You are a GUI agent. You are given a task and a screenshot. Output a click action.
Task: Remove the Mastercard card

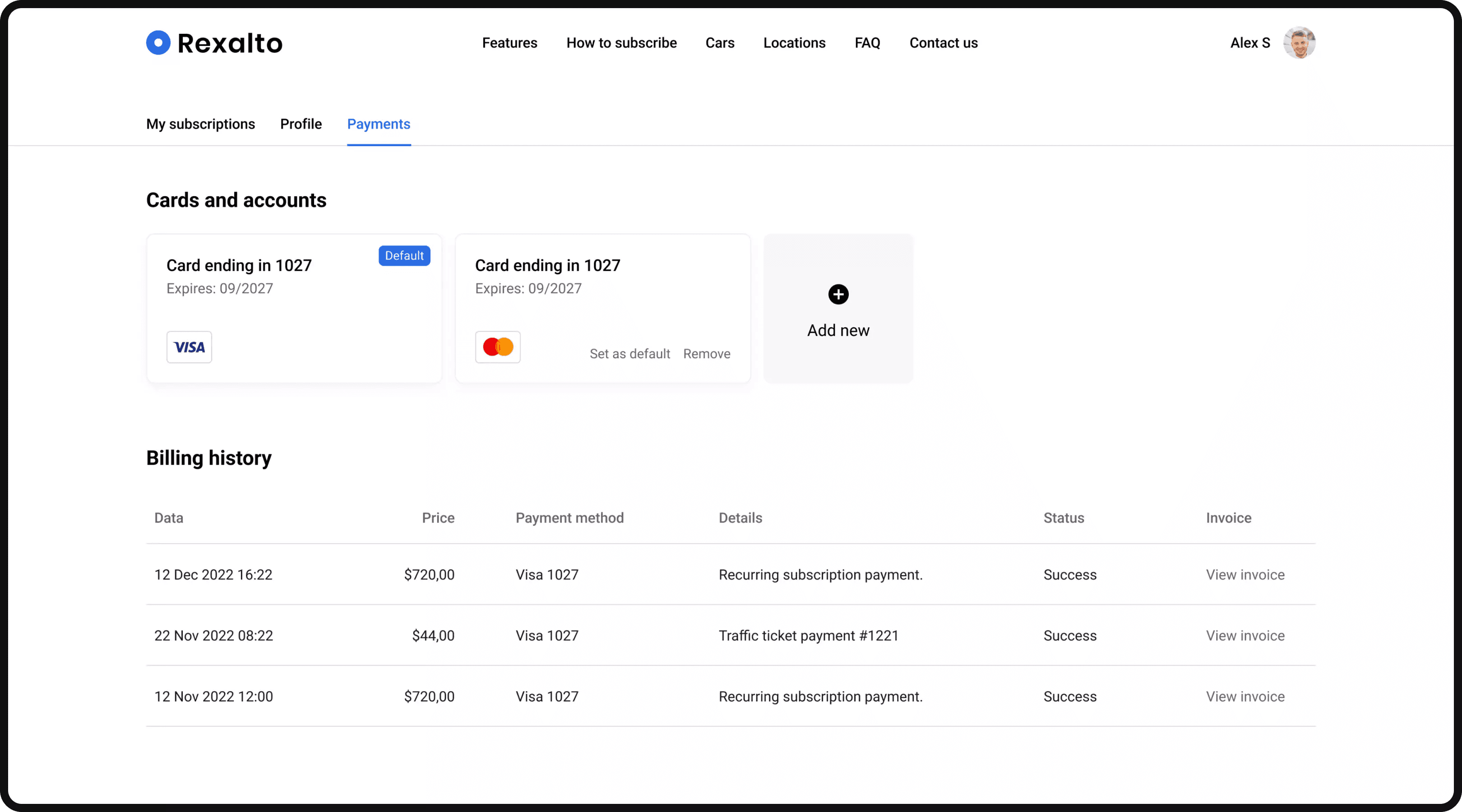[x=707, y=354]
